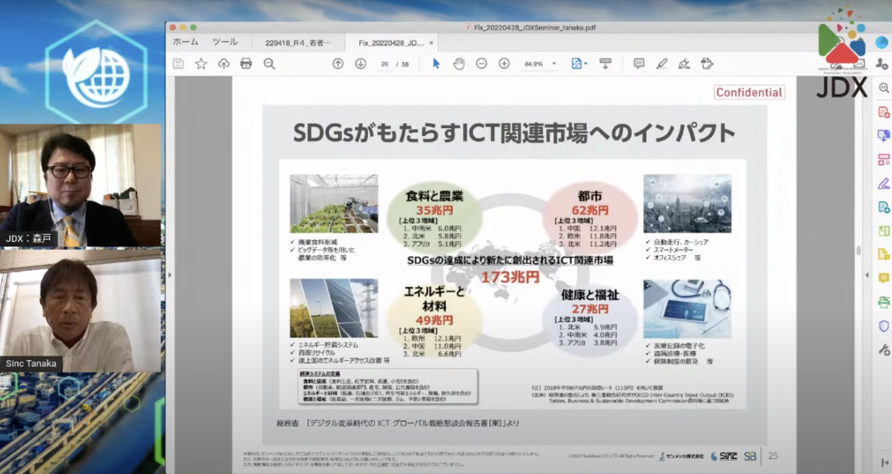Image resolution: width=892 pixels, height=474 pixels.
Task: Click the medical tablet stethoscope photo
Action: point(687,308)
